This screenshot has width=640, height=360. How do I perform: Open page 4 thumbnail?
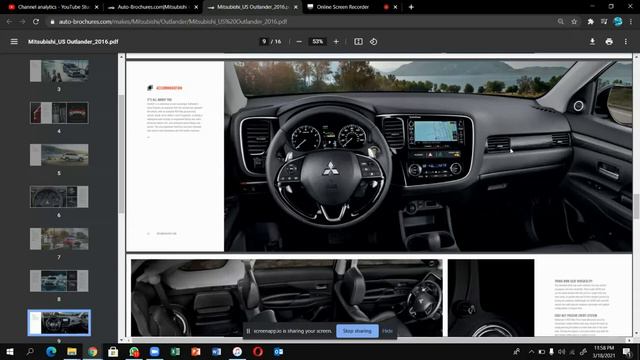tap(59, 113)
